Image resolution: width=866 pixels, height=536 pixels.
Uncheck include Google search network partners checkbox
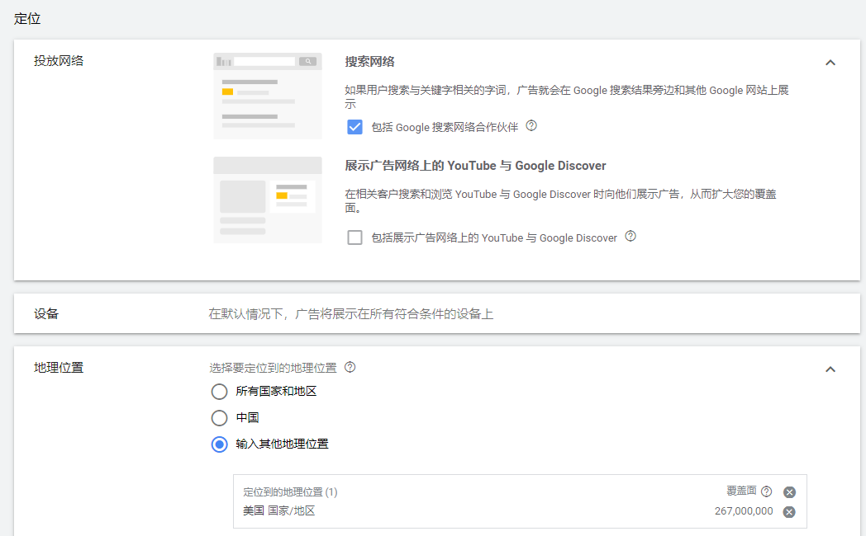(355, 127)
